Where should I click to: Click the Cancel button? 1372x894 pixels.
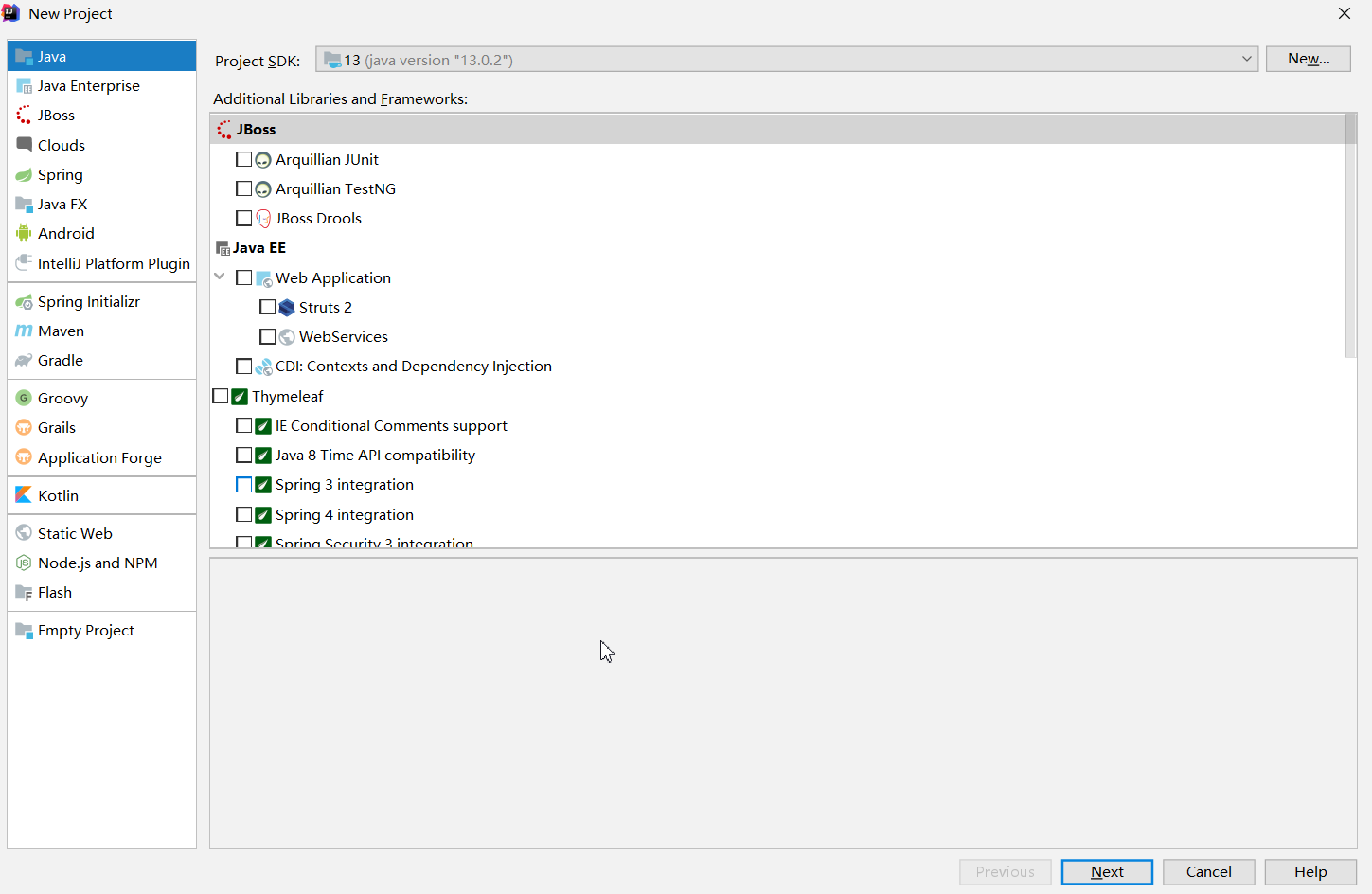tap(1209, 872)
